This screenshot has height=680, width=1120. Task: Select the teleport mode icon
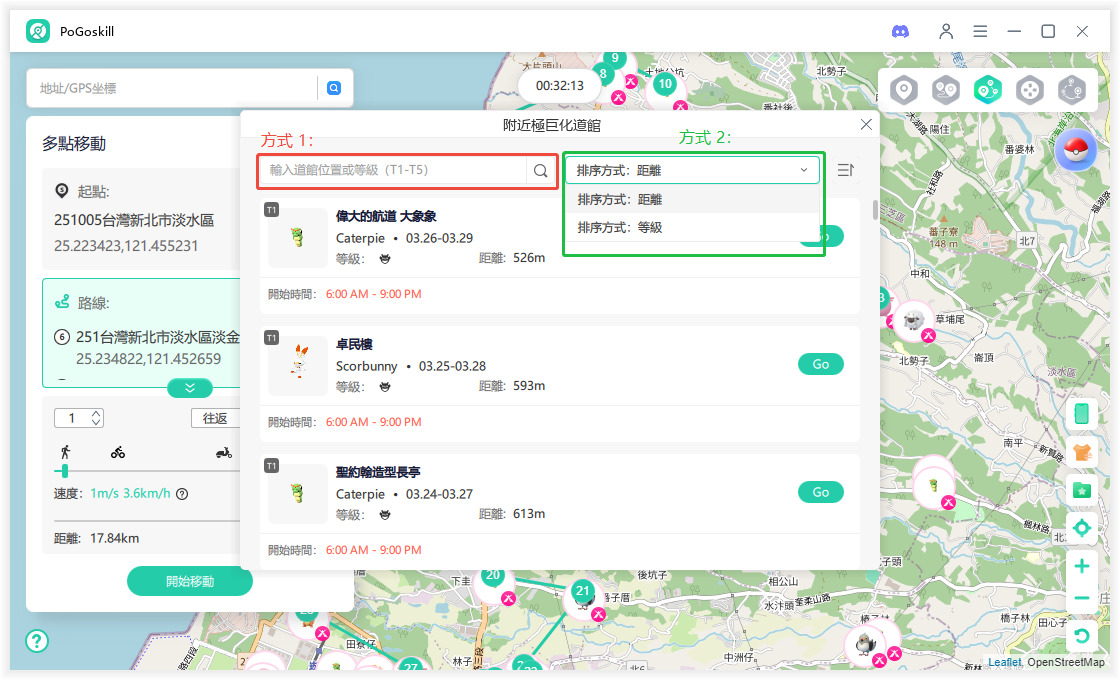click(903, 89)
